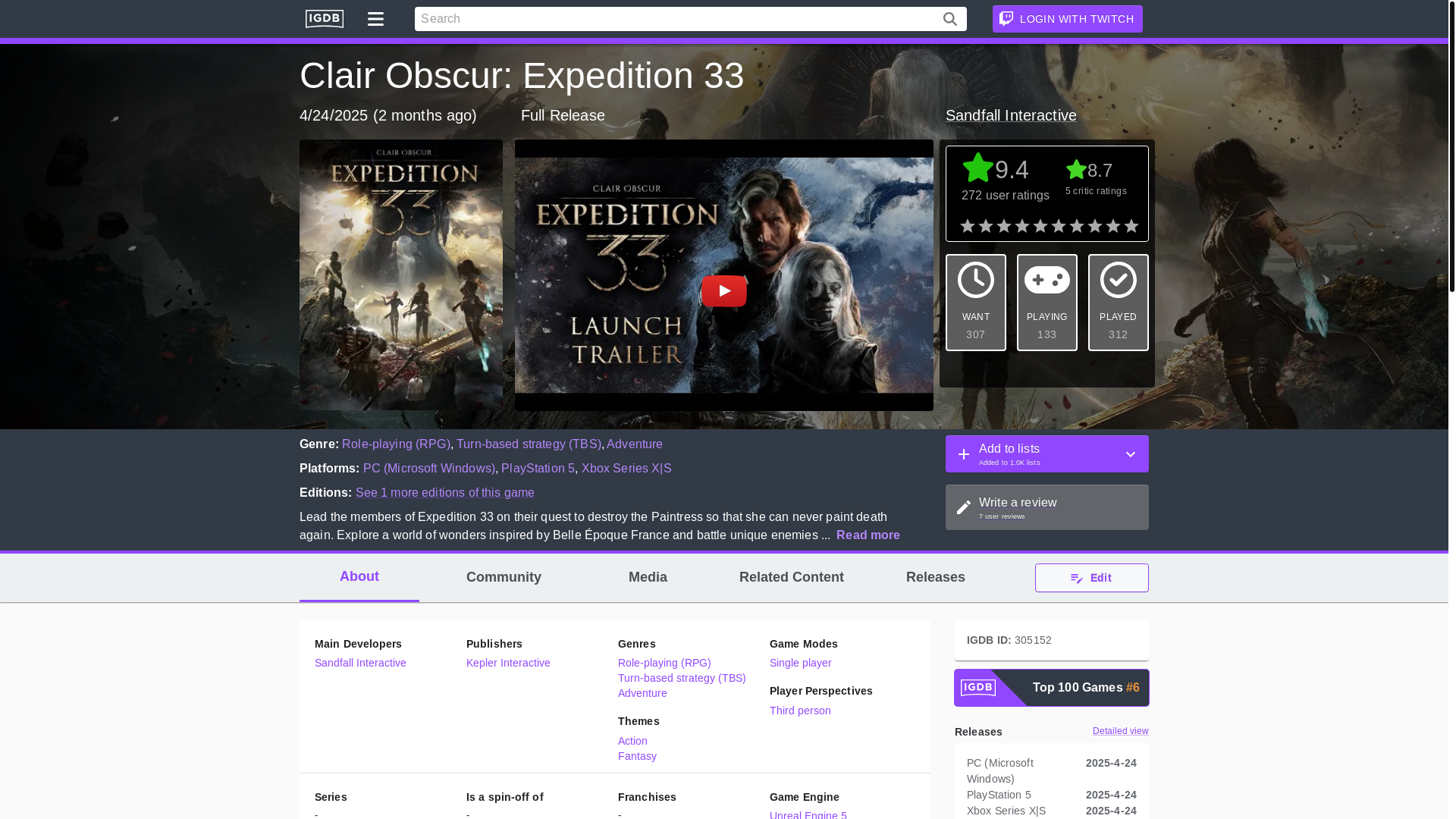Click Login with Twitch button
The image size is (1456, 819).
coord(1067,19)
